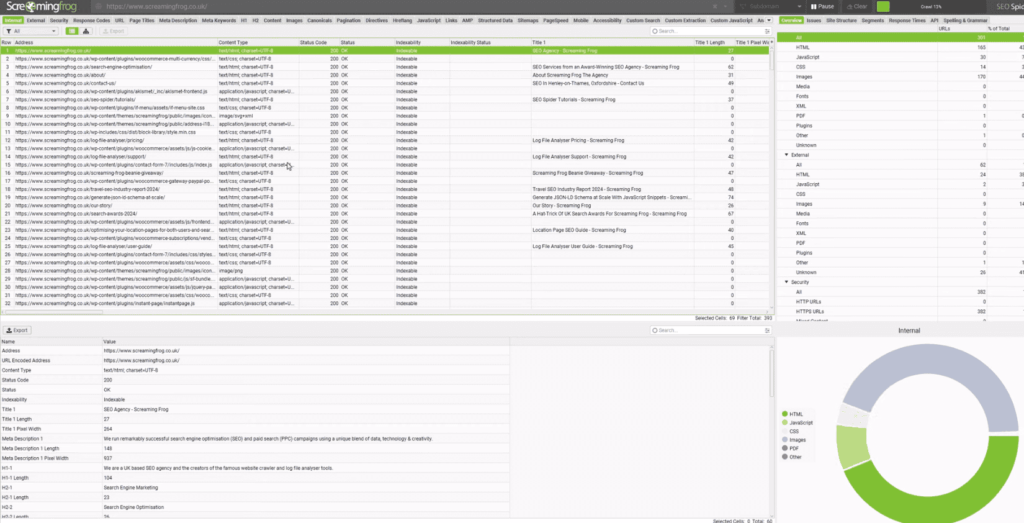Open the External tab
Screen dimensions: 1024x523
[36, 20]
